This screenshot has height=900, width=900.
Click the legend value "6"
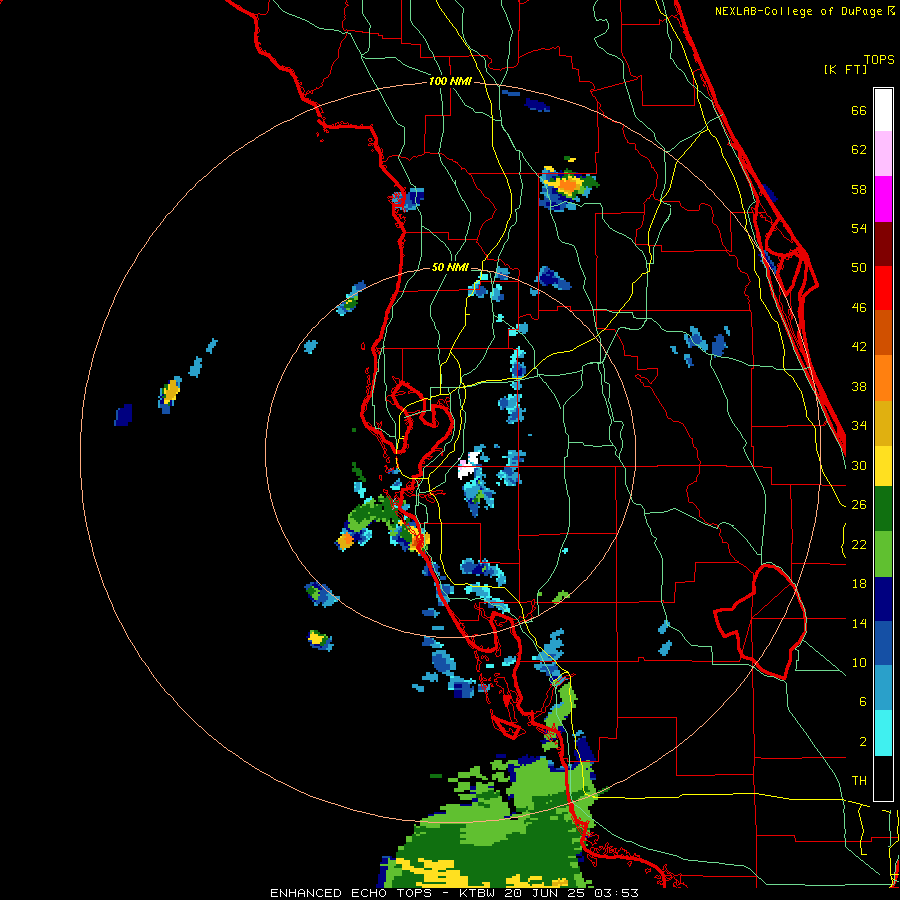pos(863,701)
